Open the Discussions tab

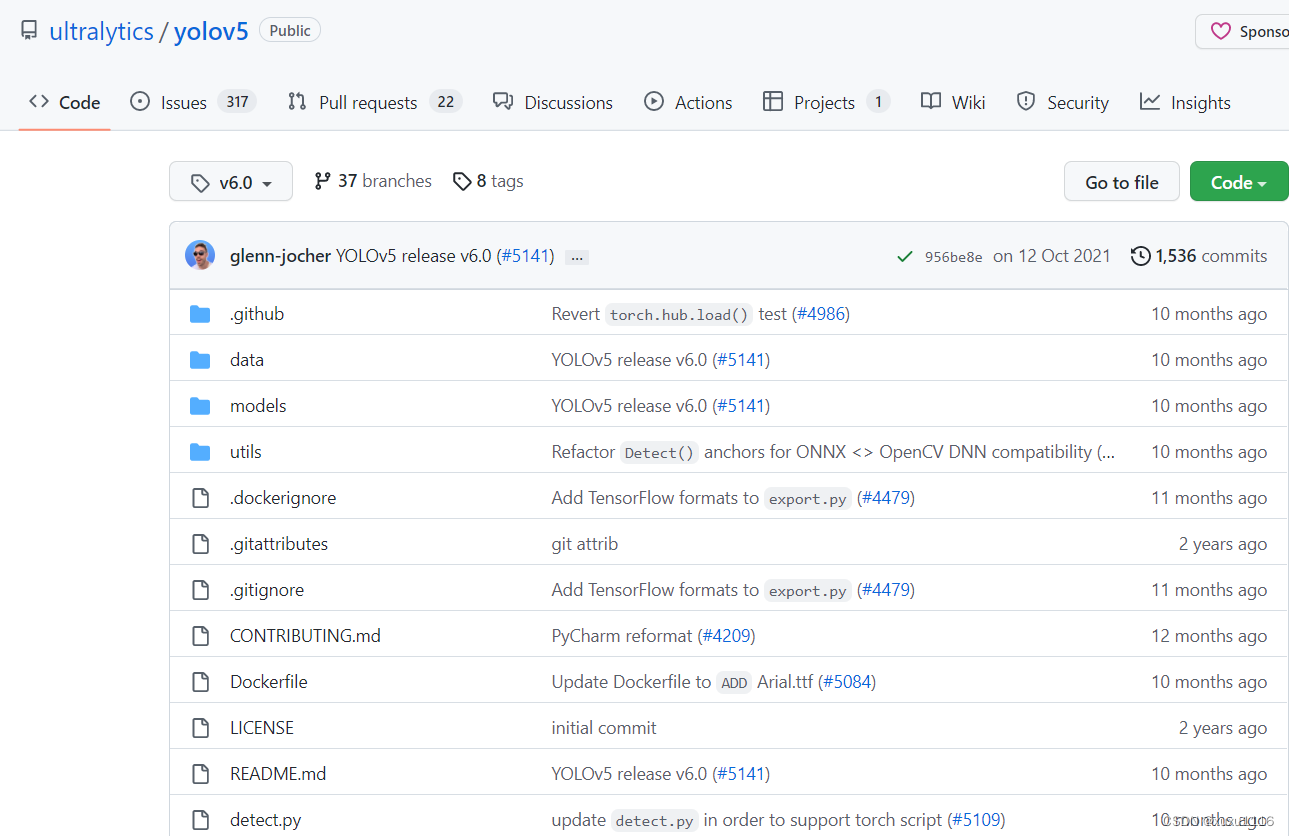(553, 102)
